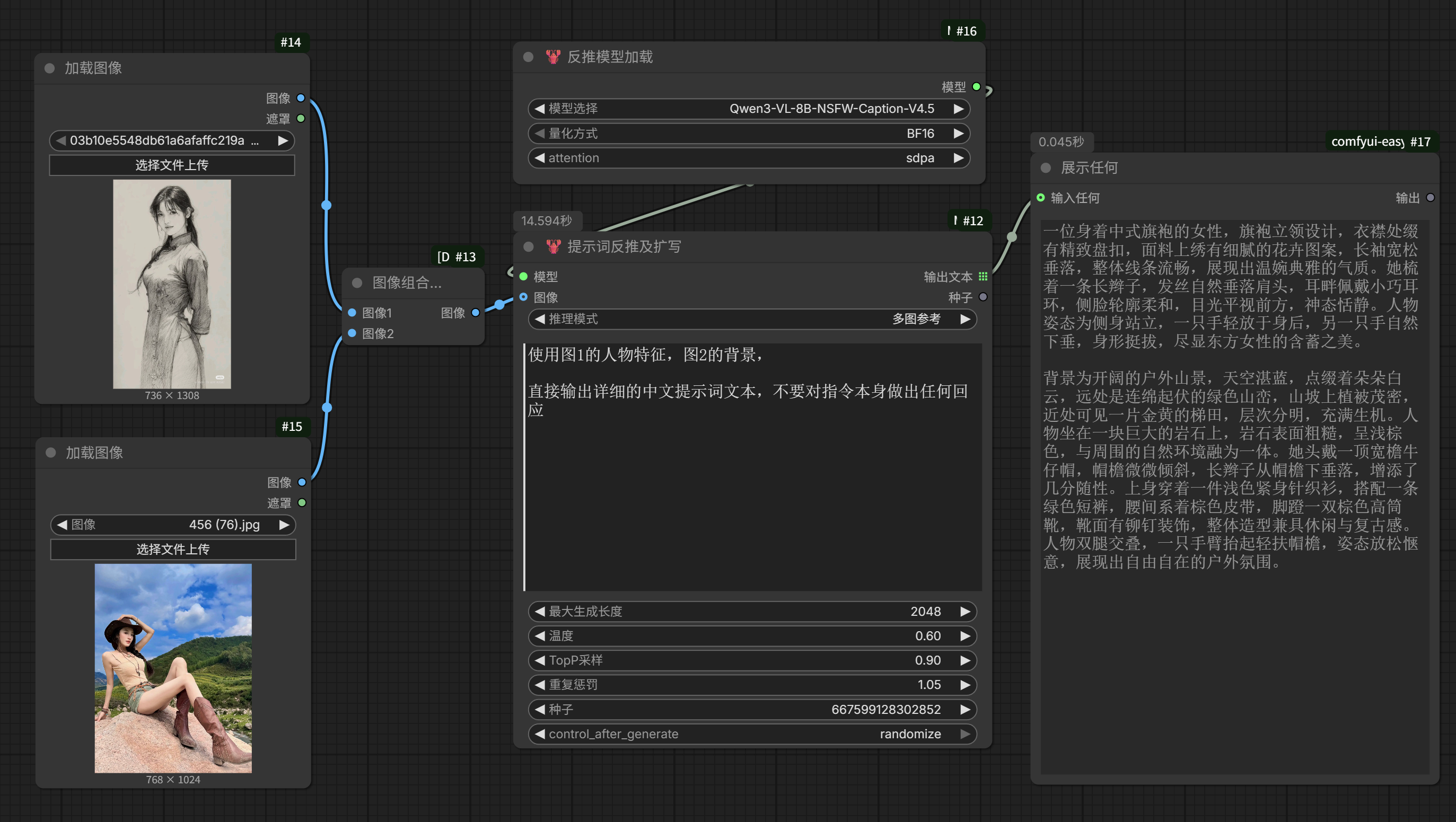This screenshot has height=822, width=1456.
Task: Click next-file arrow beside 456 (76).jpg
Action: point(284,525)
